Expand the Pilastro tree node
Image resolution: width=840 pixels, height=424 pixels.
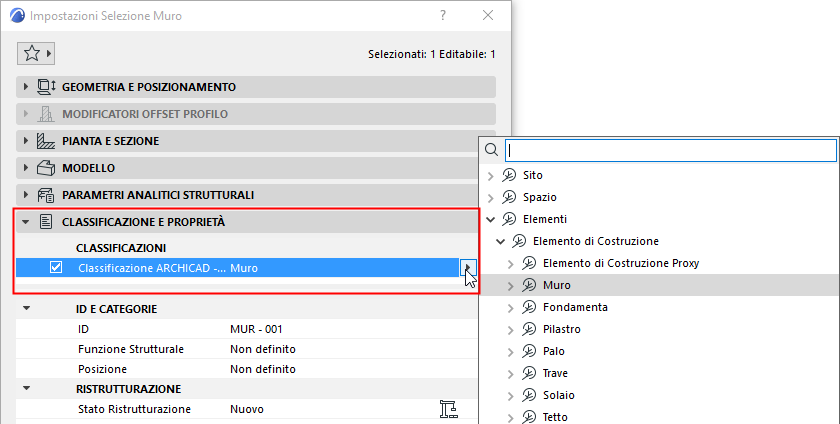coord(511,330)
